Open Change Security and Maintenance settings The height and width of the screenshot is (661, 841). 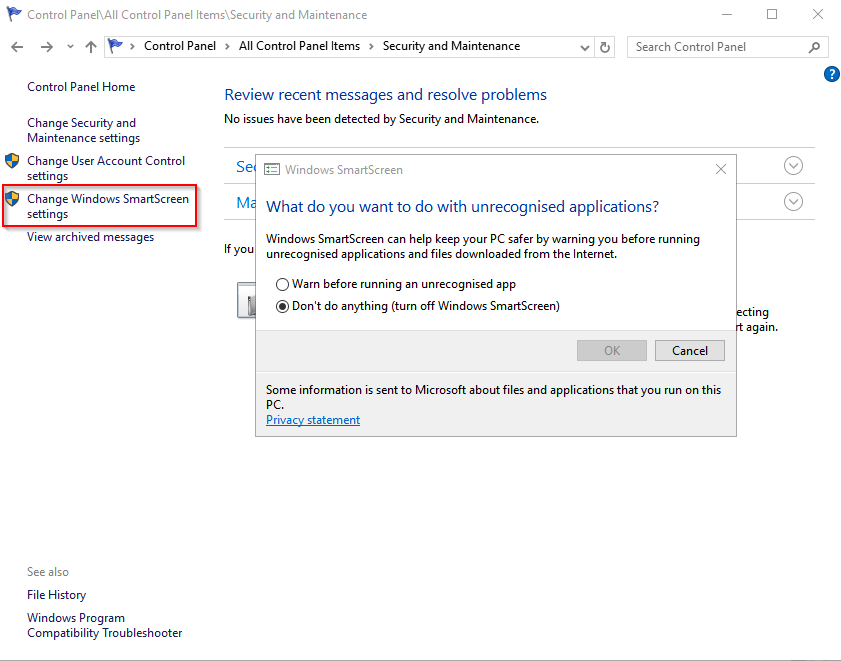click(x=83, y=130)
